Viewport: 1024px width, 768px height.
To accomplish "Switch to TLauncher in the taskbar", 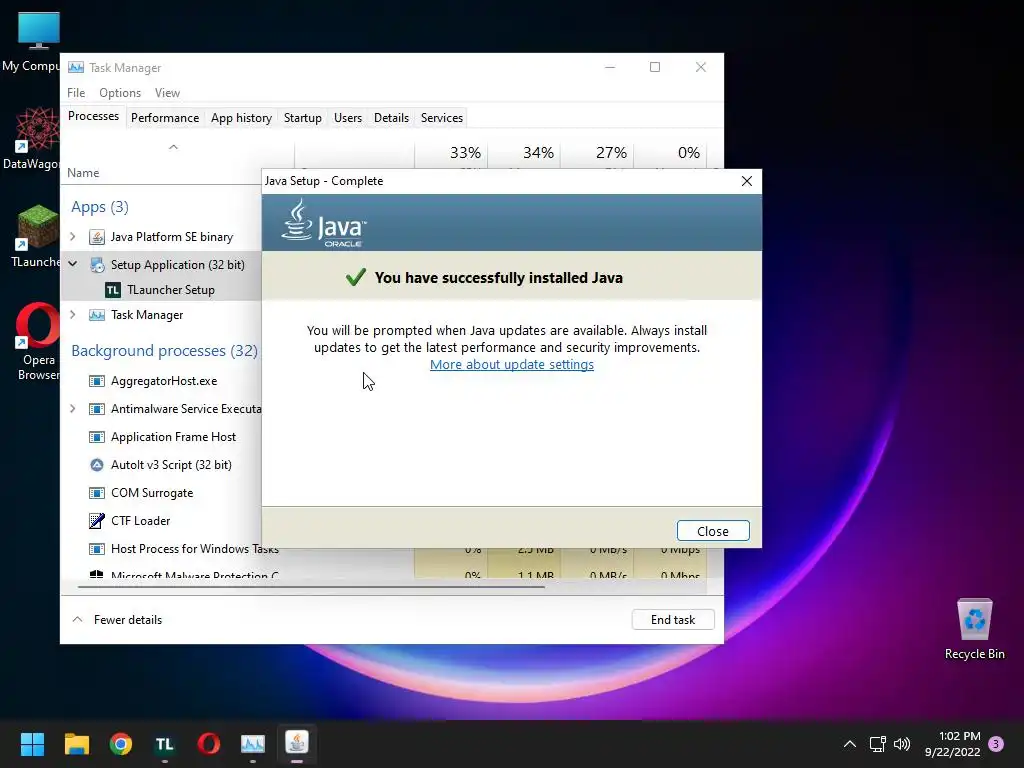I will (165, 743).
